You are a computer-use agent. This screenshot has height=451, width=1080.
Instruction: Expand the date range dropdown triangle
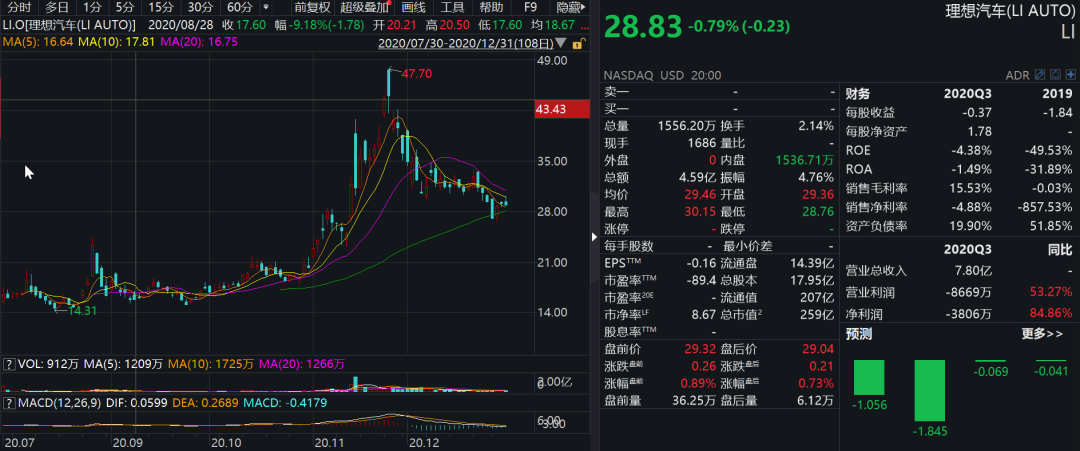(x=563, y=43)
